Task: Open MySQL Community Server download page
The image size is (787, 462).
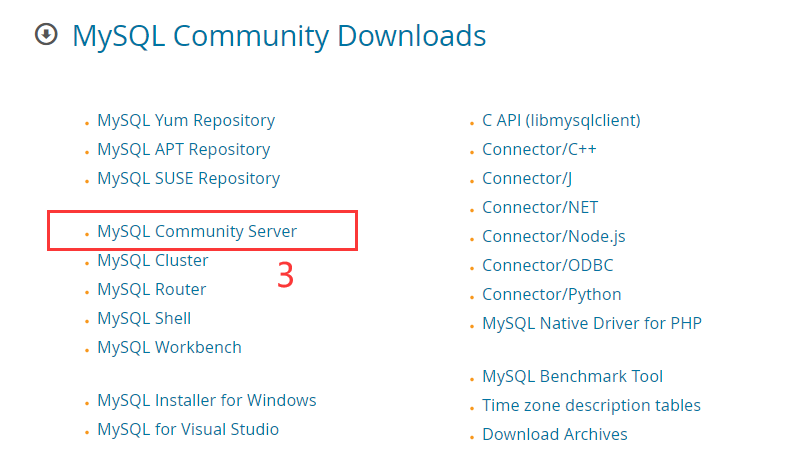Action: [x=197, y=232]
